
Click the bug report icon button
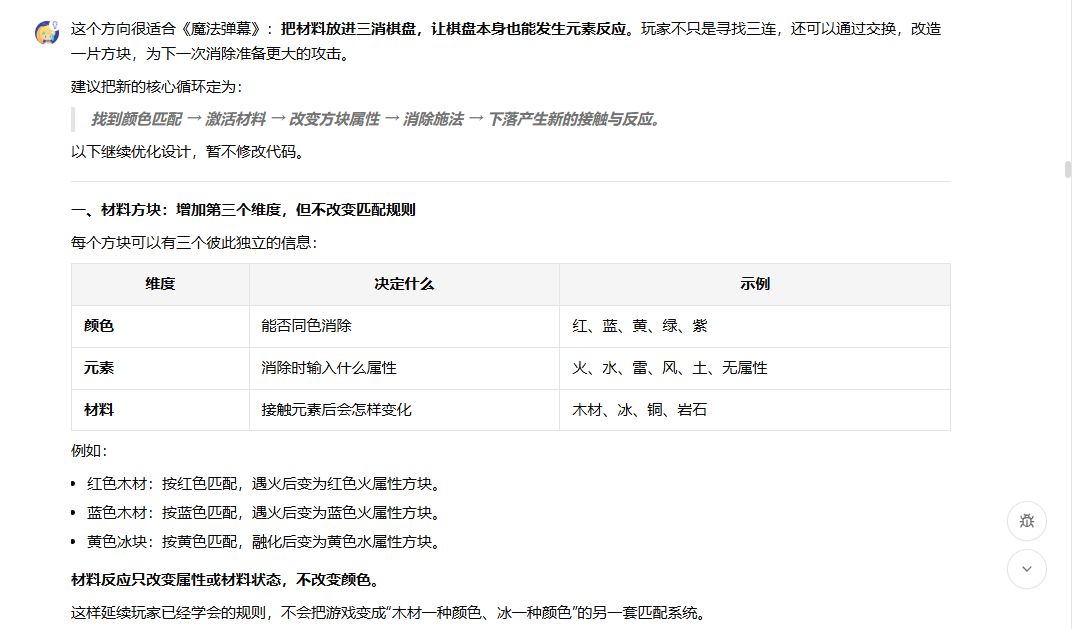click(x=1027, y=521)
